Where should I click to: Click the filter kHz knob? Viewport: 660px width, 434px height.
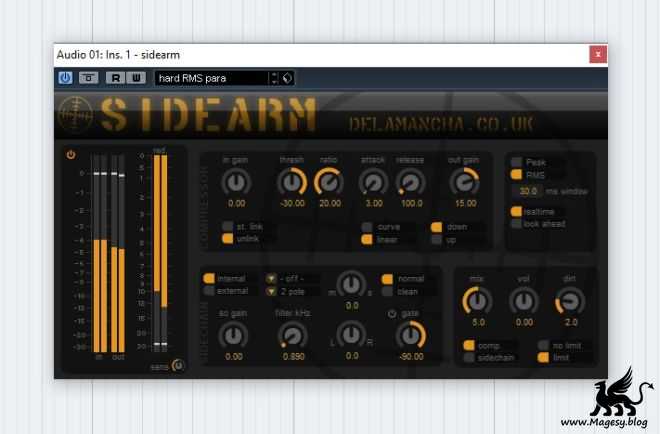coord(293,335)
